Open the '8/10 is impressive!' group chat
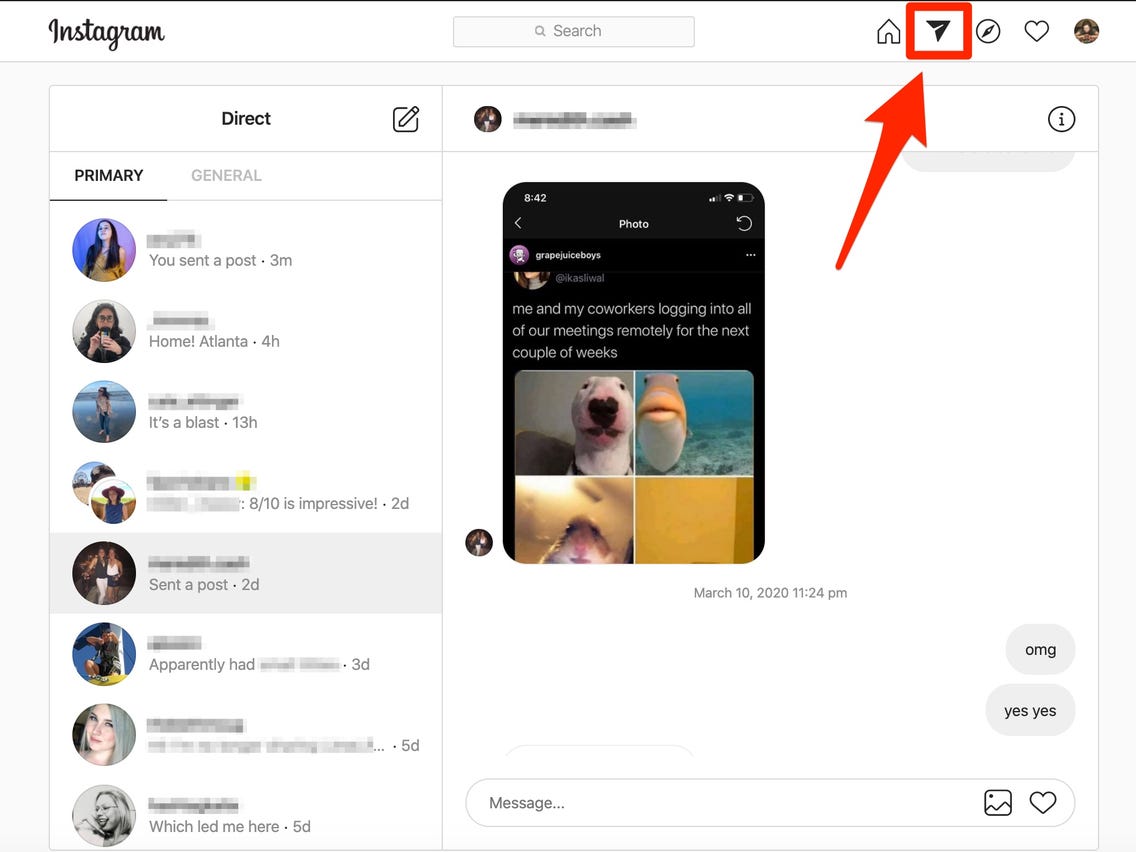 click(246, 493)
